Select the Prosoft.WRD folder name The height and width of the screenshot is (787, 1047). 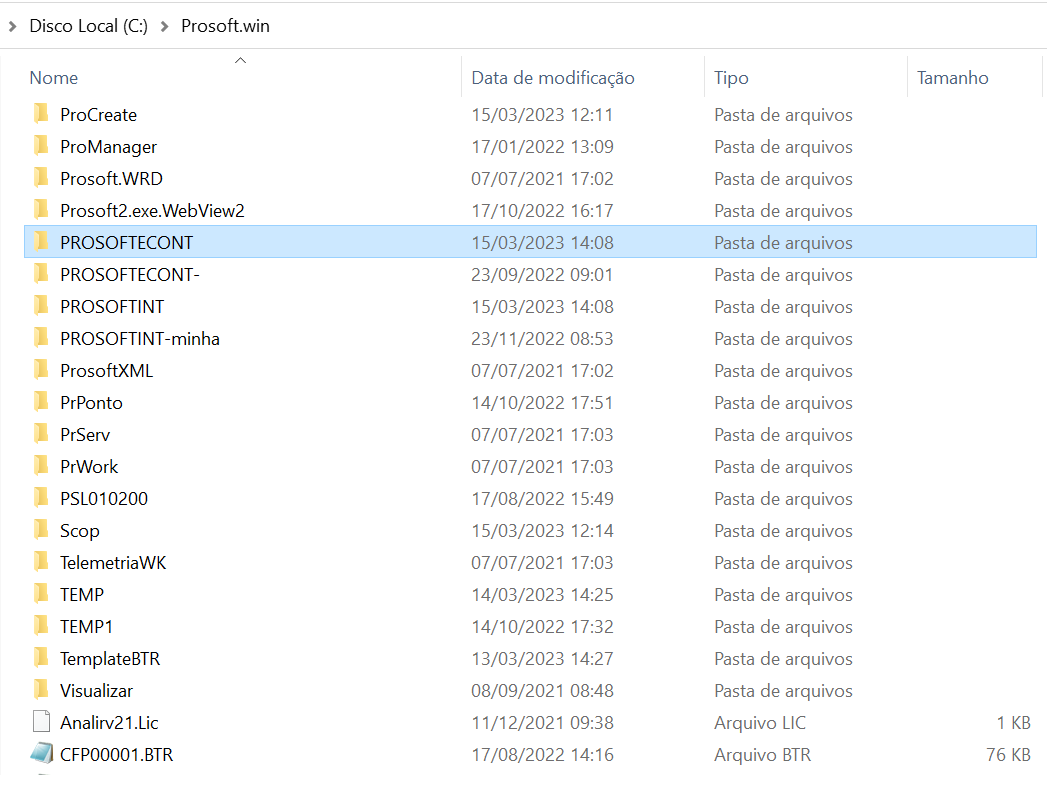click(112, 179)
